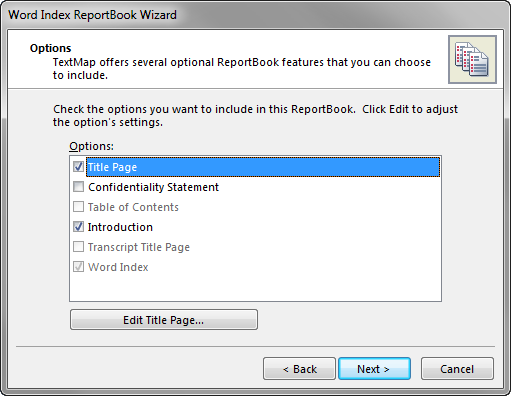Select the Title Page list row
511x396 pixels.
263,167
